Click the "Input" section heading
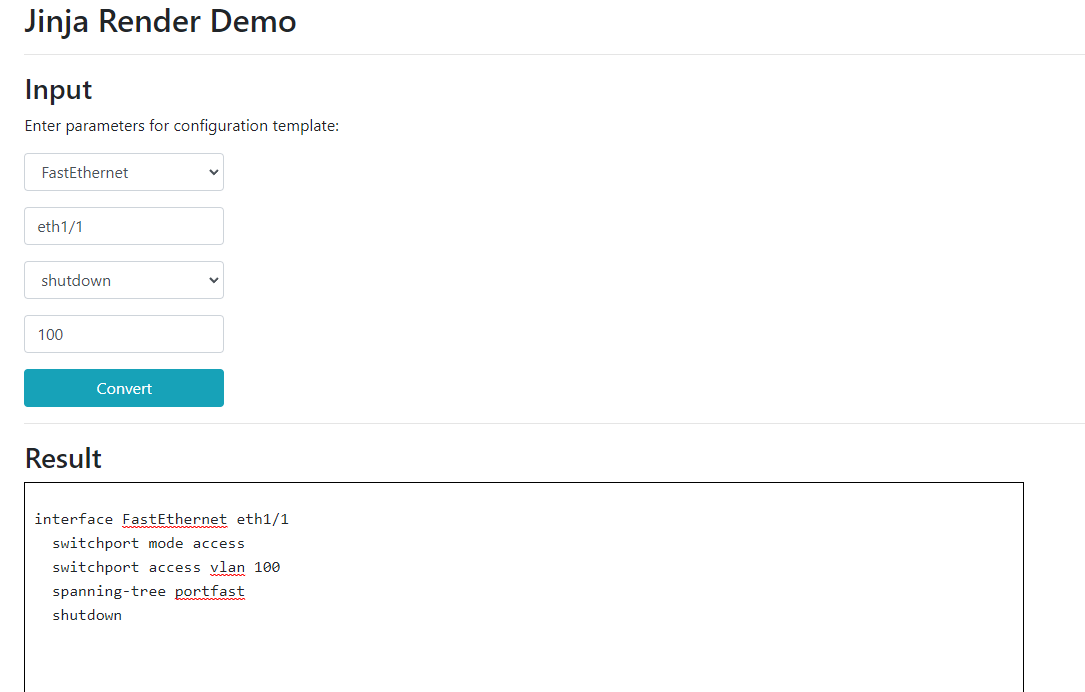The image size is (1085, 692). pyautogui.click(x=58, y=90)
